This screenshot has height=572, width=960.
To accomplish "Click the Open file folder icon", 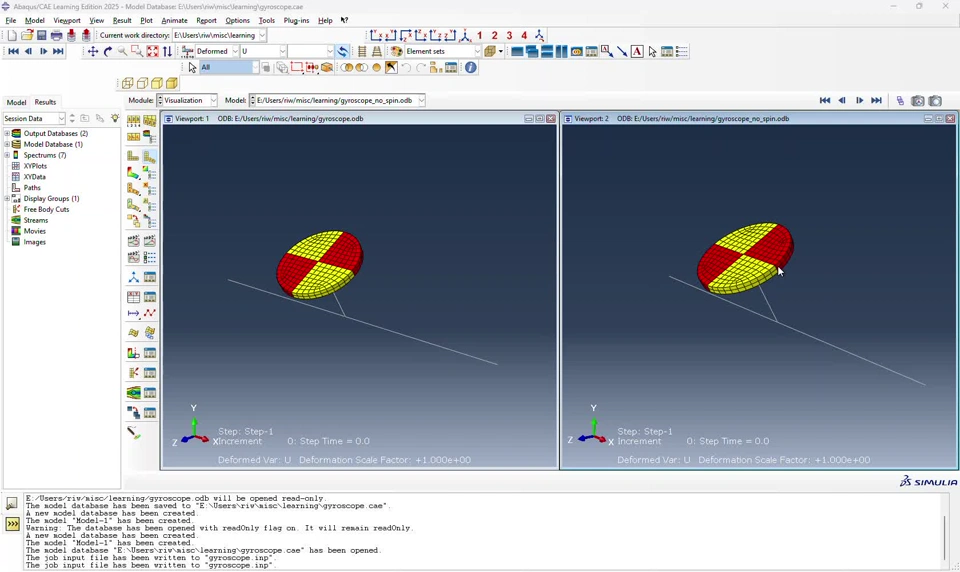I will click(x=27, y=36).
